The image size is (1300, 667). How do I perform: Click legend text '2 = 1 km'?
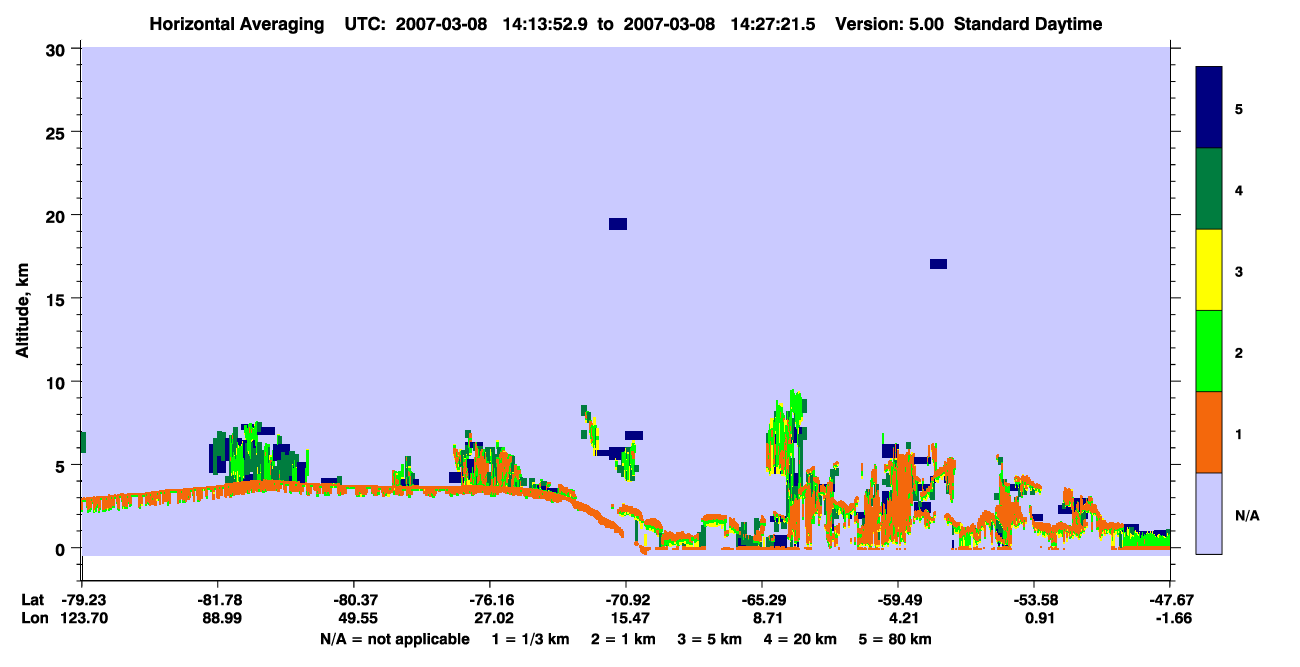[x=626, y=639]
